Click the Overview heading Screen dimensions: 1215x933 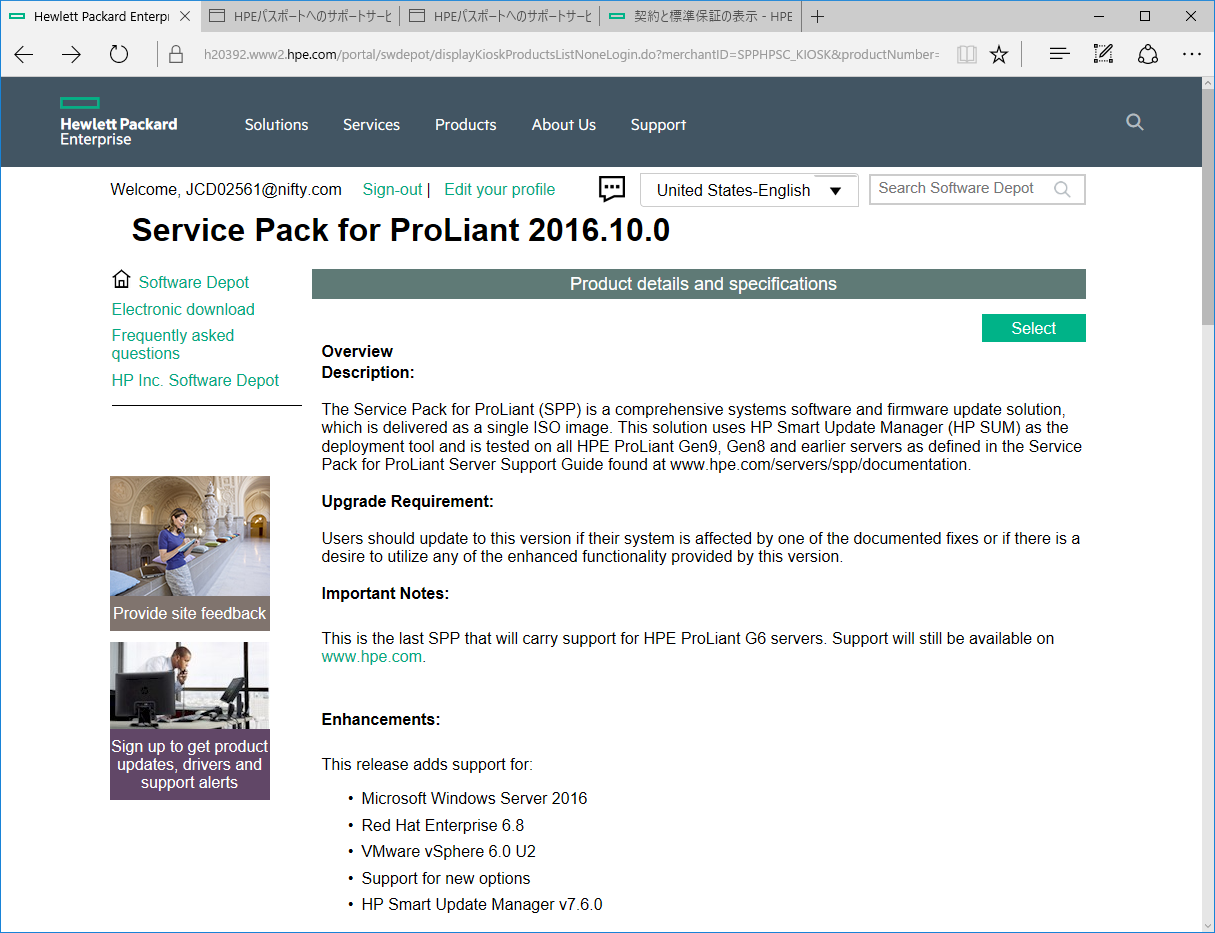357,351
